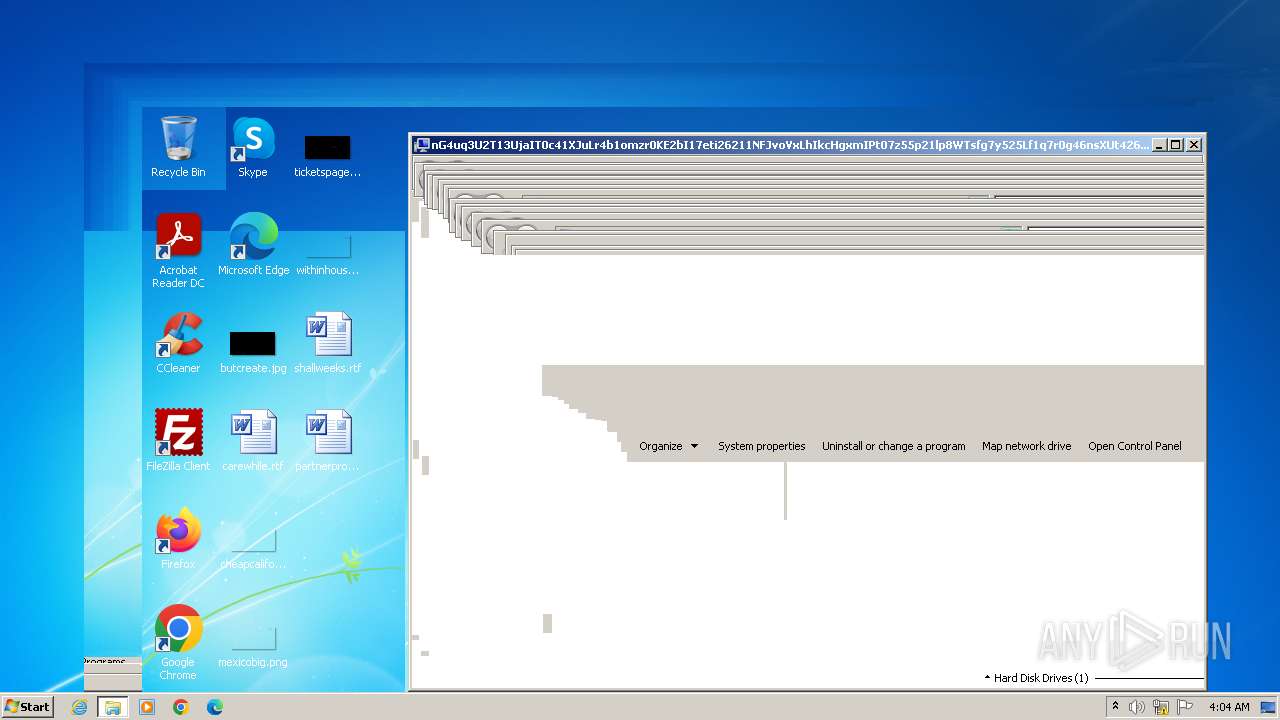Click the Explorer window's title bar icon
This screenshot has width=1280, height=720.
click(421, 145)
